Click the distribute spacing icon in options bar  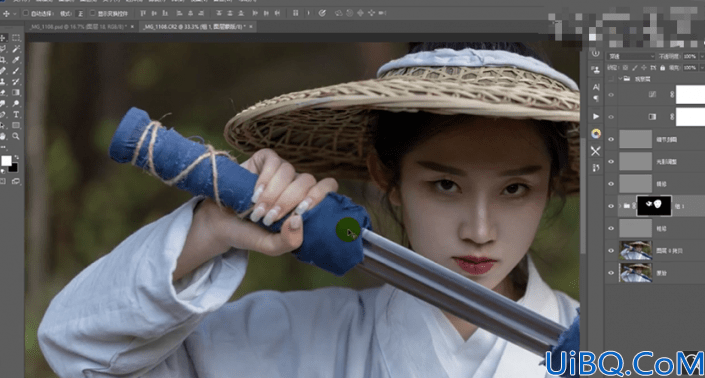[295, 13]
